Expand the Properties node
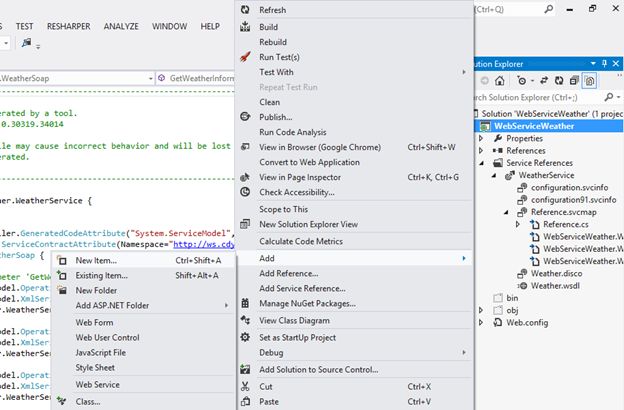 click(481, 138)
